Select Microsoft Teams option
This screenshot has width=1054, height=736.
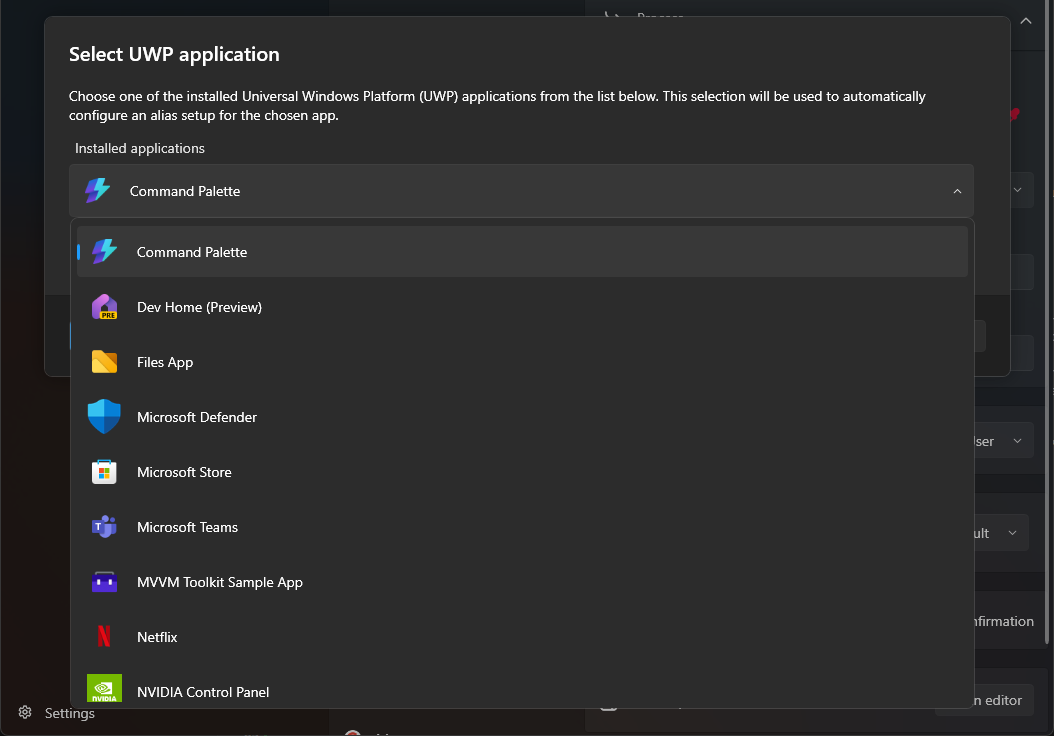pos(522,527)
